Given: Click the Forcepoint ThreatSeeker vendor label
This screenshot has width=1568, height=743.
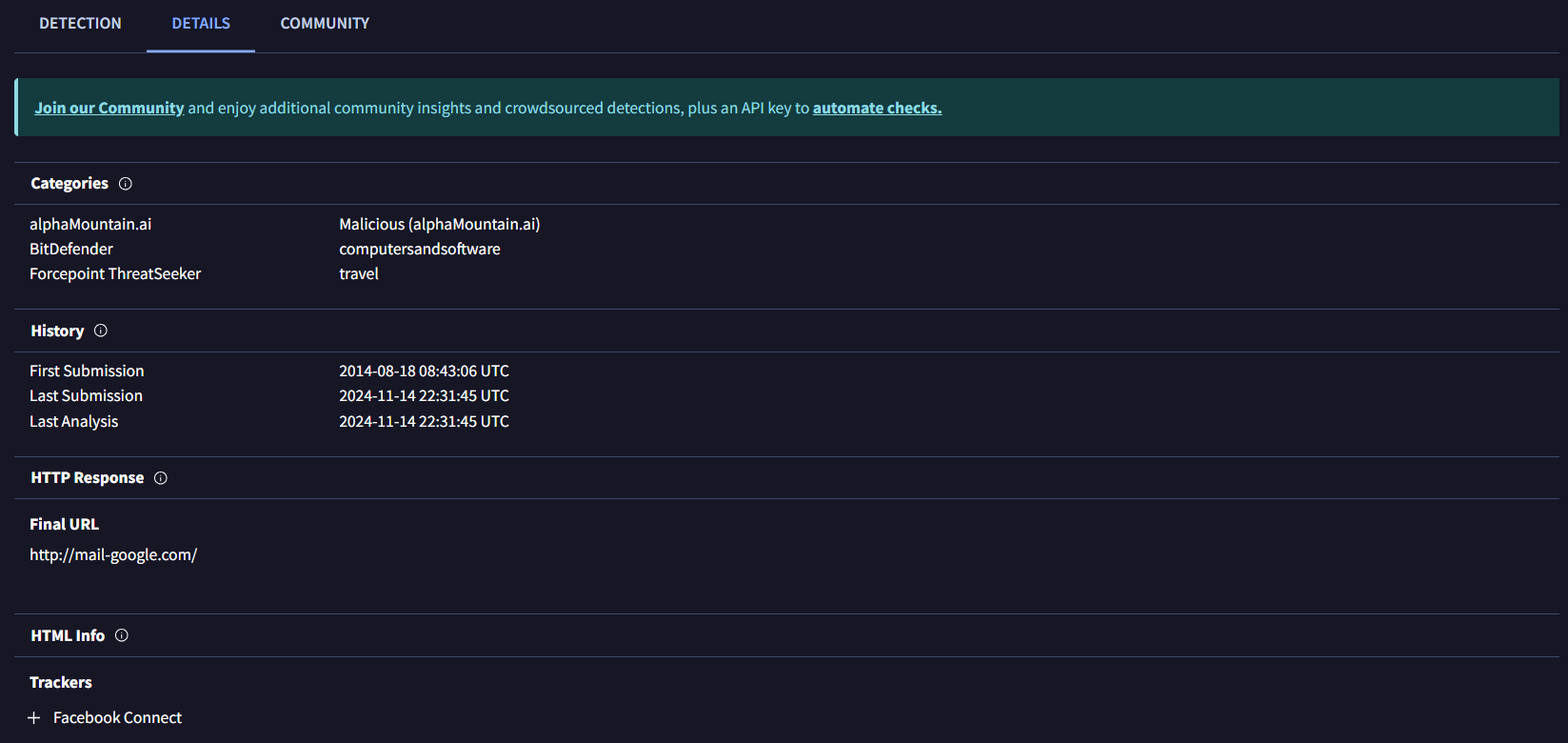Looking at the screenshot, I should (x=115, y=274).
